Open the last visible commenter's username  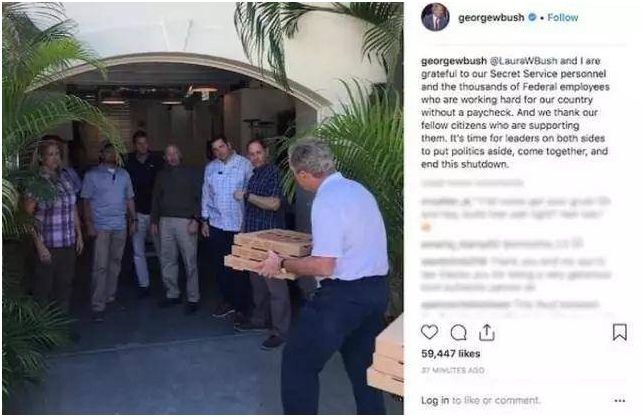point(465,304)
